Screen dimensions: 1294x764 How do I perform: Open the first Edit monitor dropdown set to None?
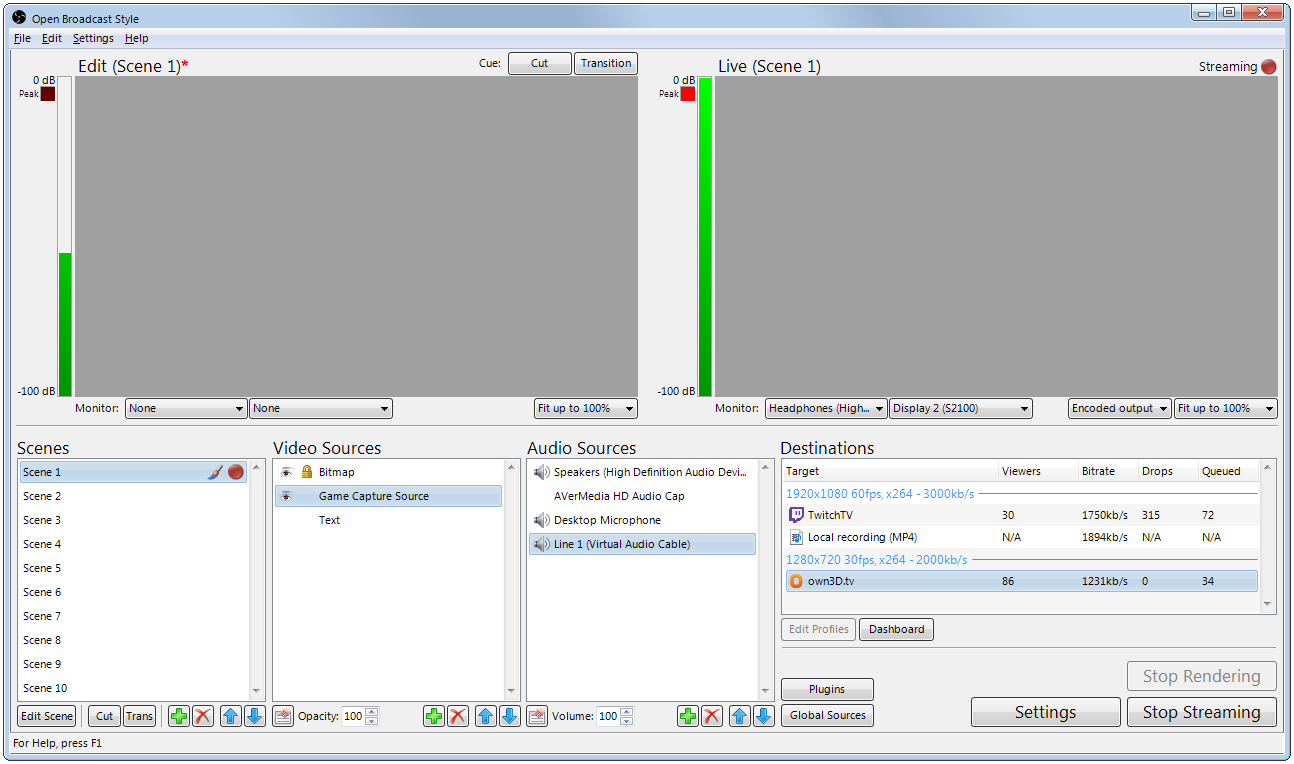coord(186,408)
